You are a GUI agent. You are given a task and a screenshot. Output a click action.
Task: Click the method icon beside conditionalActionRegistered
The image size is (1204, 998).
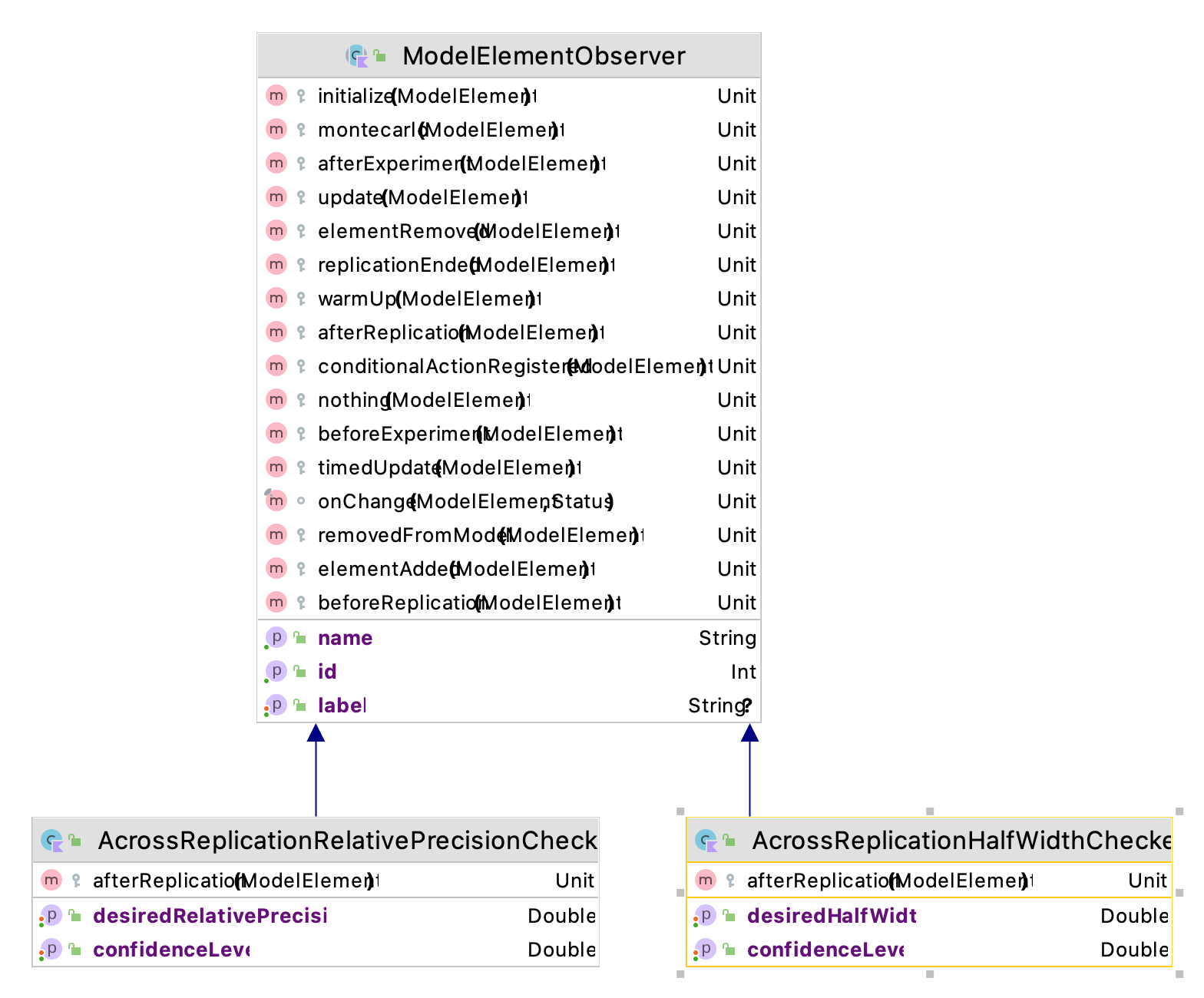276,365
